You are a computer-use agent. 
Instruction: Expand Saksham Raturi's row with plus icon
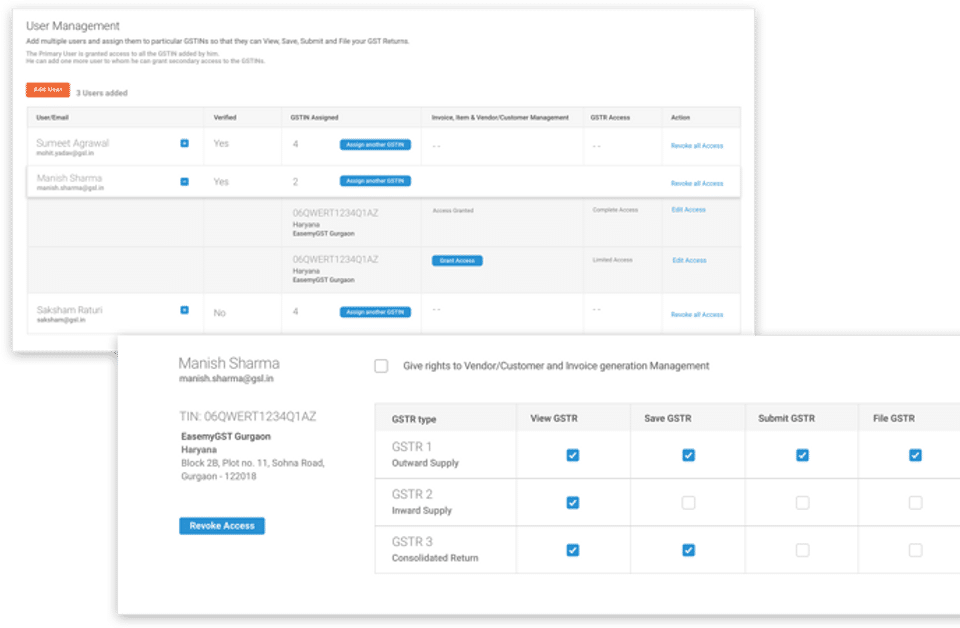(184, 310)
